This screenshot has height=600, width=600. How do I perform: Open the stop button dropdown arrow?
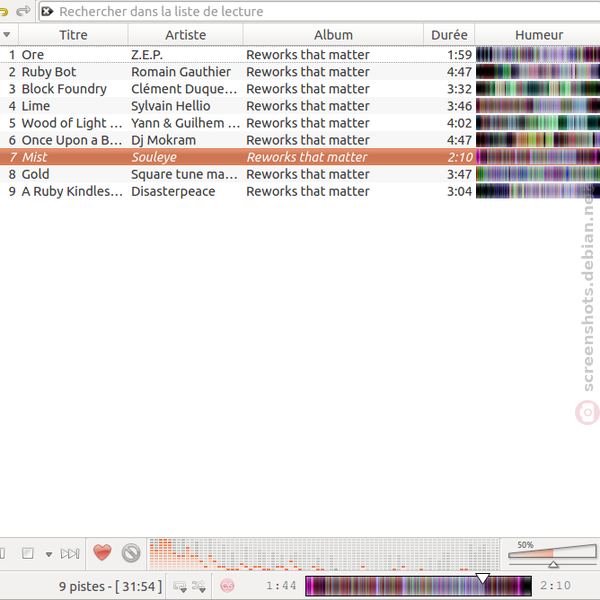click(49, 554)
